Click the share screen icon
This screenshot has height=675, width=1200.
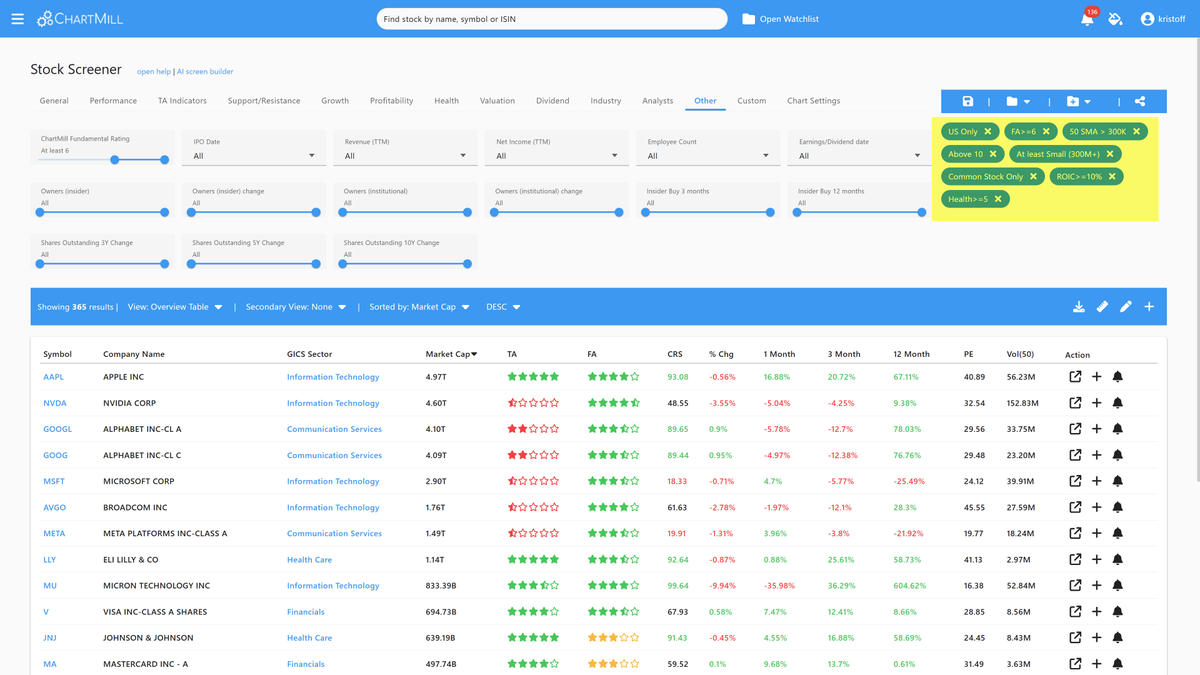[1140, 101]
